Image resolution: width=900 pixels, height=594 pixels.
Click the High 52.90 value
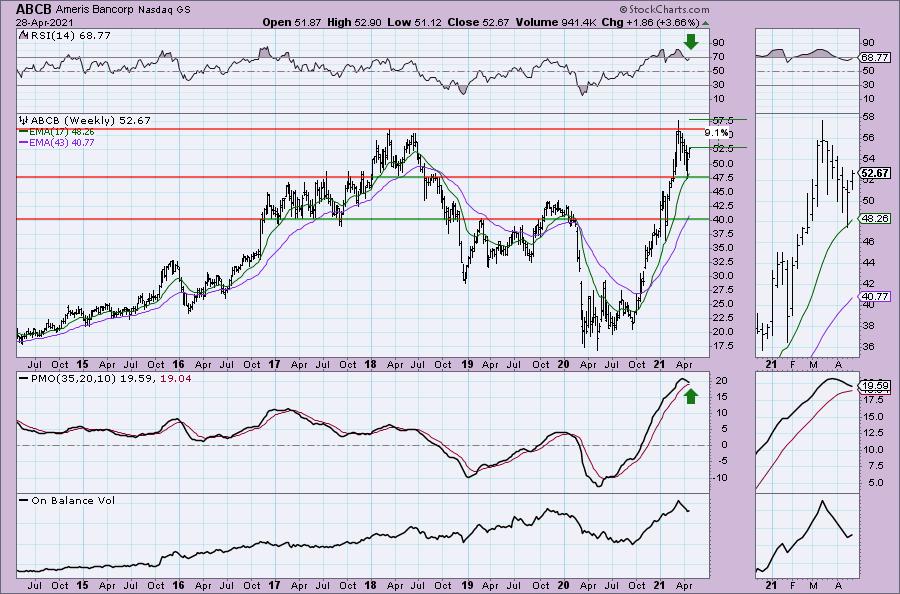[354, 22]
